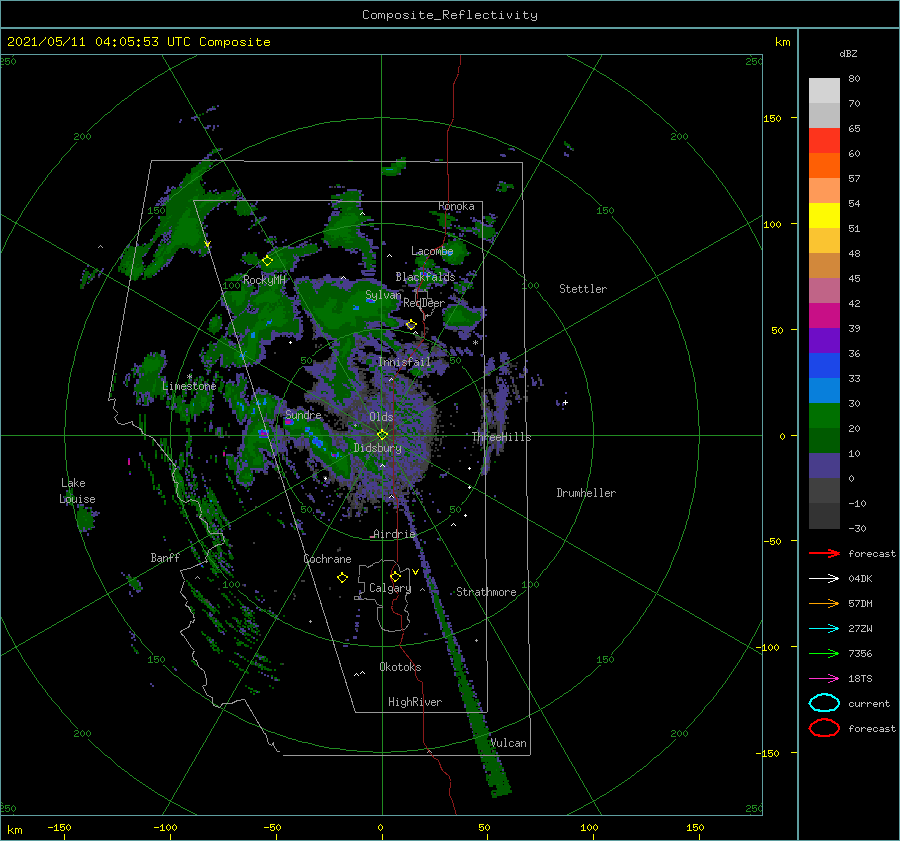Viewport: 900px width, 841px height.
Task: Select the yellow 54 dBZ color swatch
Action: [824, 216]
